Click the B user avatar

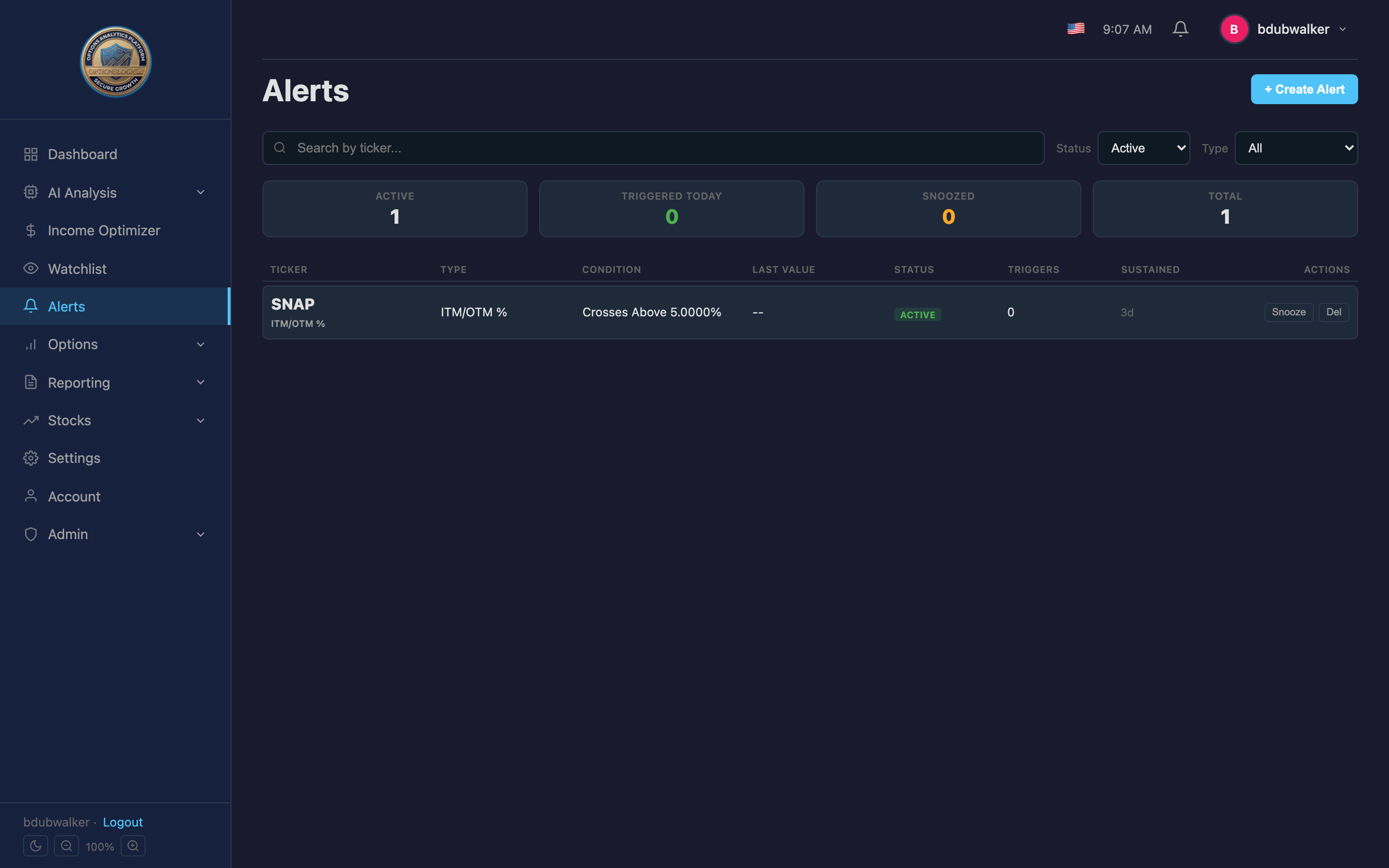[x=1234, y=29]
